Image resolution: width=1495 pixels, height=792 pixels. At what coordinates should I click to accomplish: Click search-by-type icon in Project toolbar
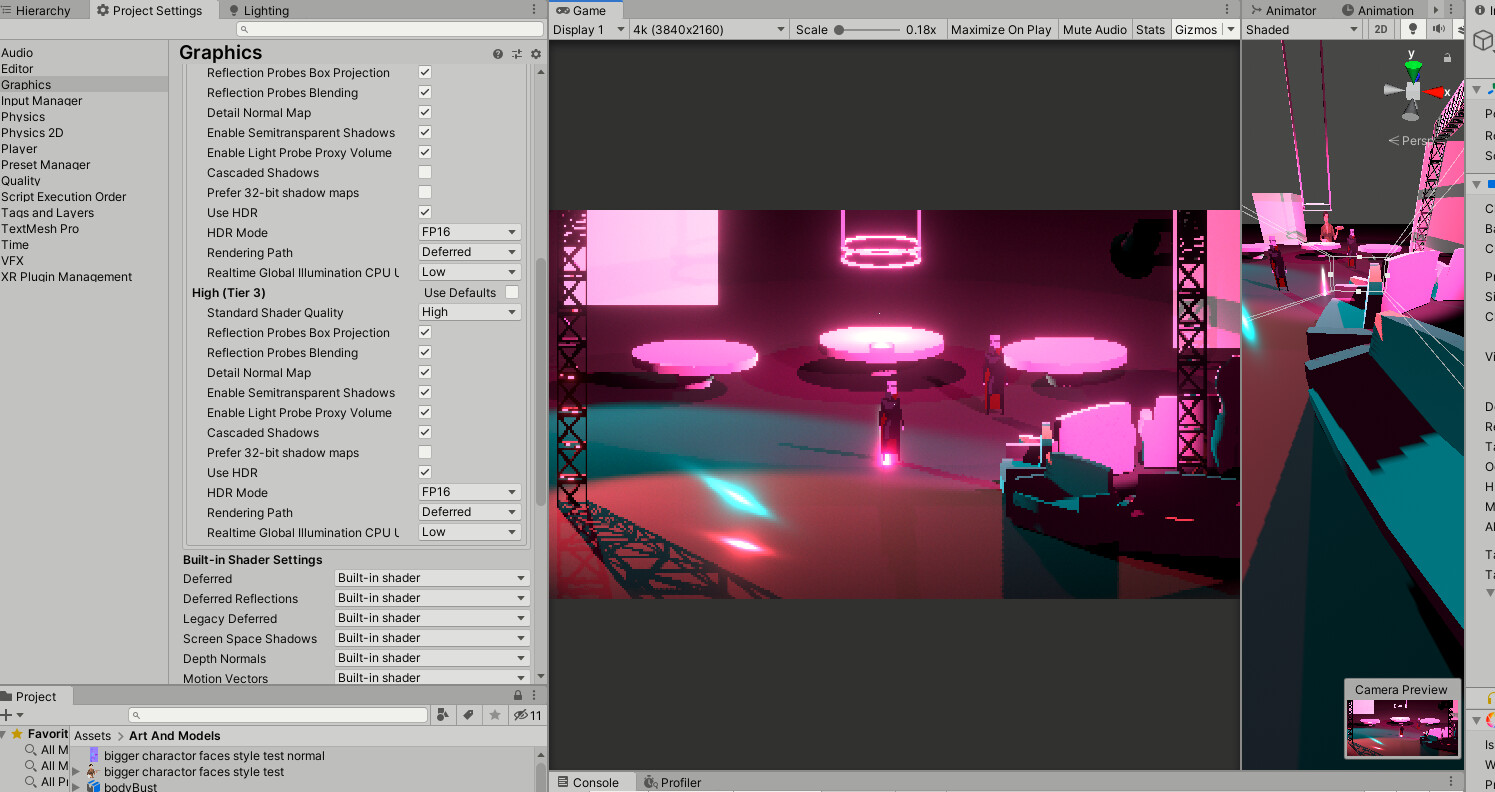click(x=443, y=715)
